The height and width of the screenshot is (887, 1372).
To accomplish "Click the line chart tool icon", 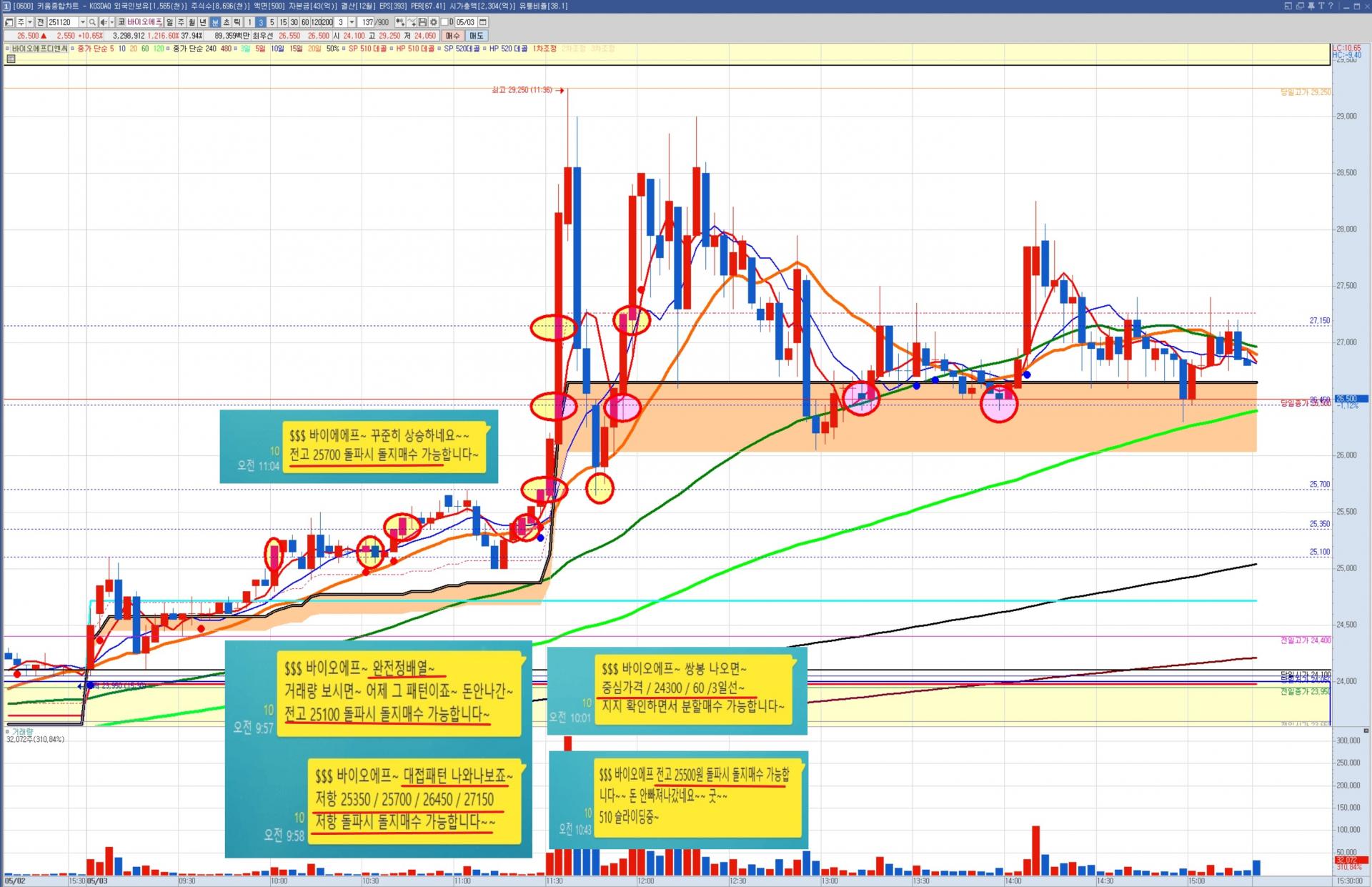I will (412, 22).
